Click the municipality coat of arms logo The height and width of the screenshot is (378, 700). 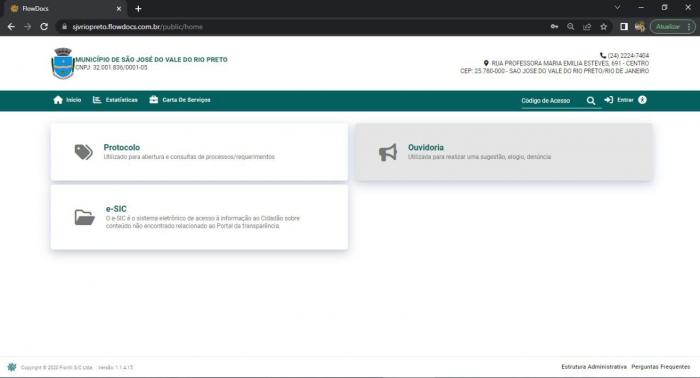[63, 63]
